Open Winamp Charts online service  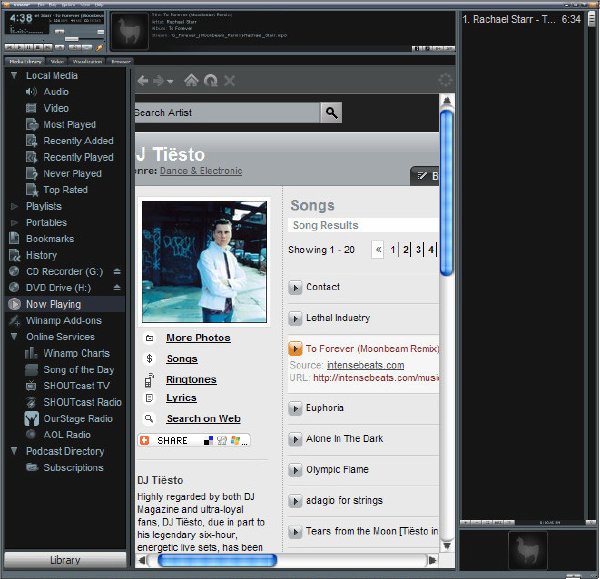coord(76,353)
